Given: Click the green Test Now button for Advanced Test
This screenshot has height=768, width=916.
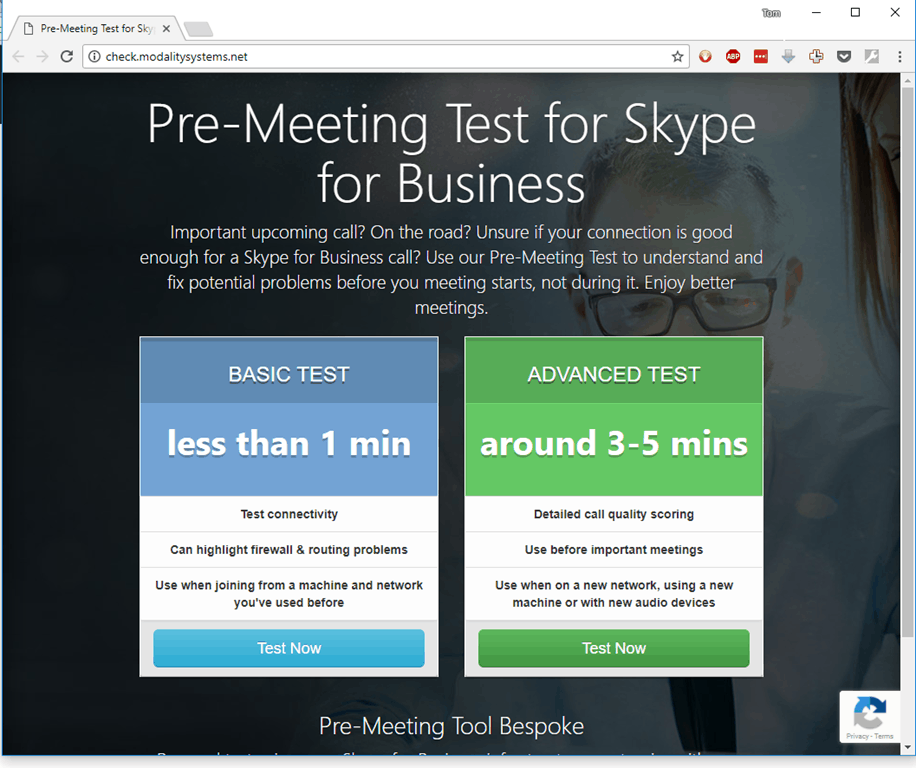Looking at the screenshot, I should click(x=614, y=648).
